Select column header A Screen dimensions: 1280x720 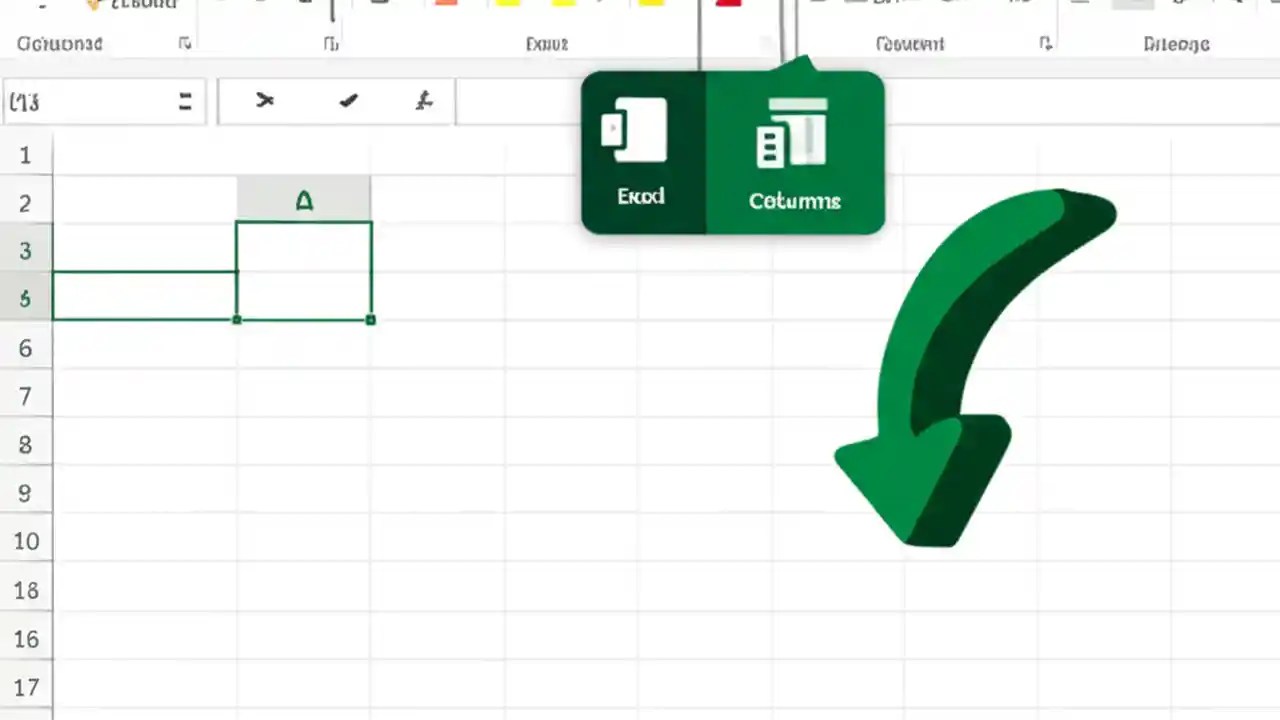[x=303, y=200]
